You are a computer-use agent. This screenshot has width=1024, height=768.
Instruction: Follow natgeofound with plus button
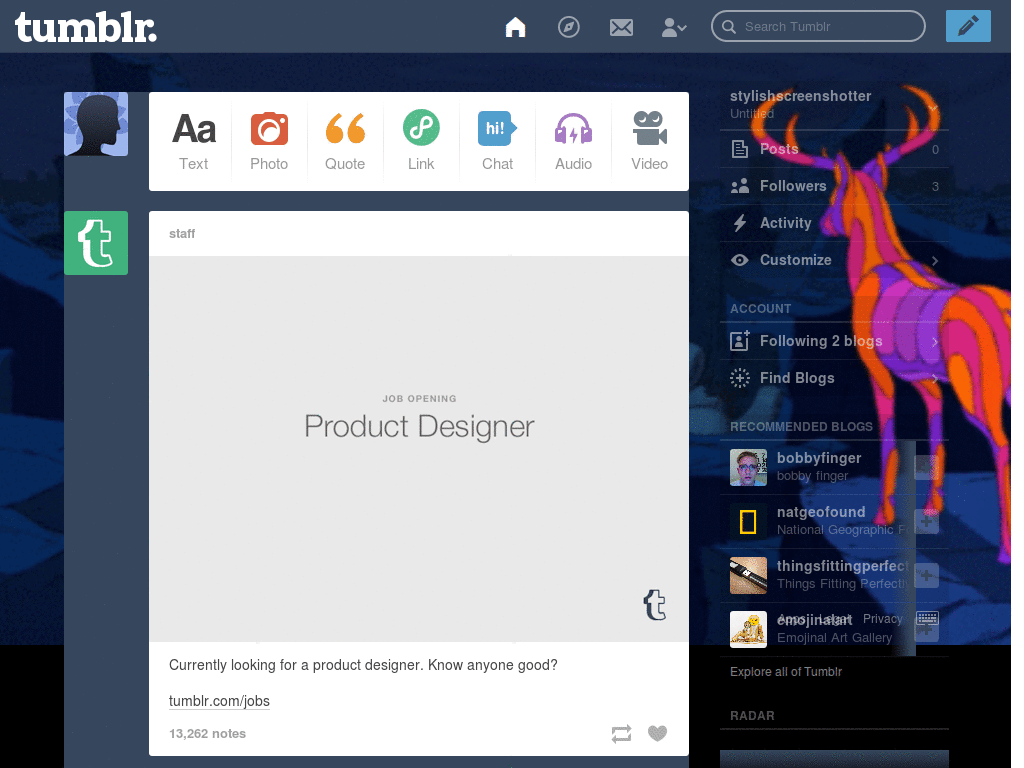click(926, 521)
